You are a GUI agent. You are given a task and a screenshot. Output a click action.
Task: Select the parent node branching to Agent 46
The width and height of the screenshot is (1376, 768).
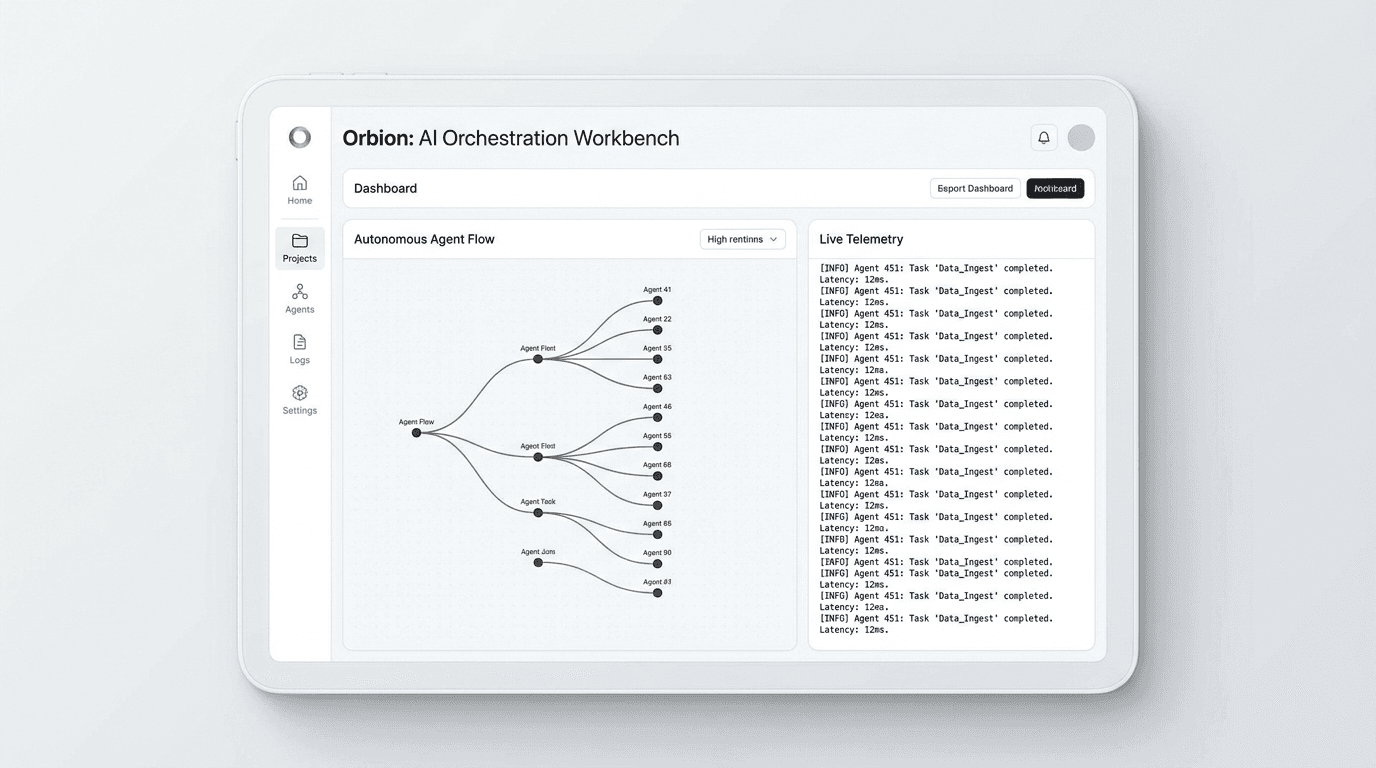(538, 457)
